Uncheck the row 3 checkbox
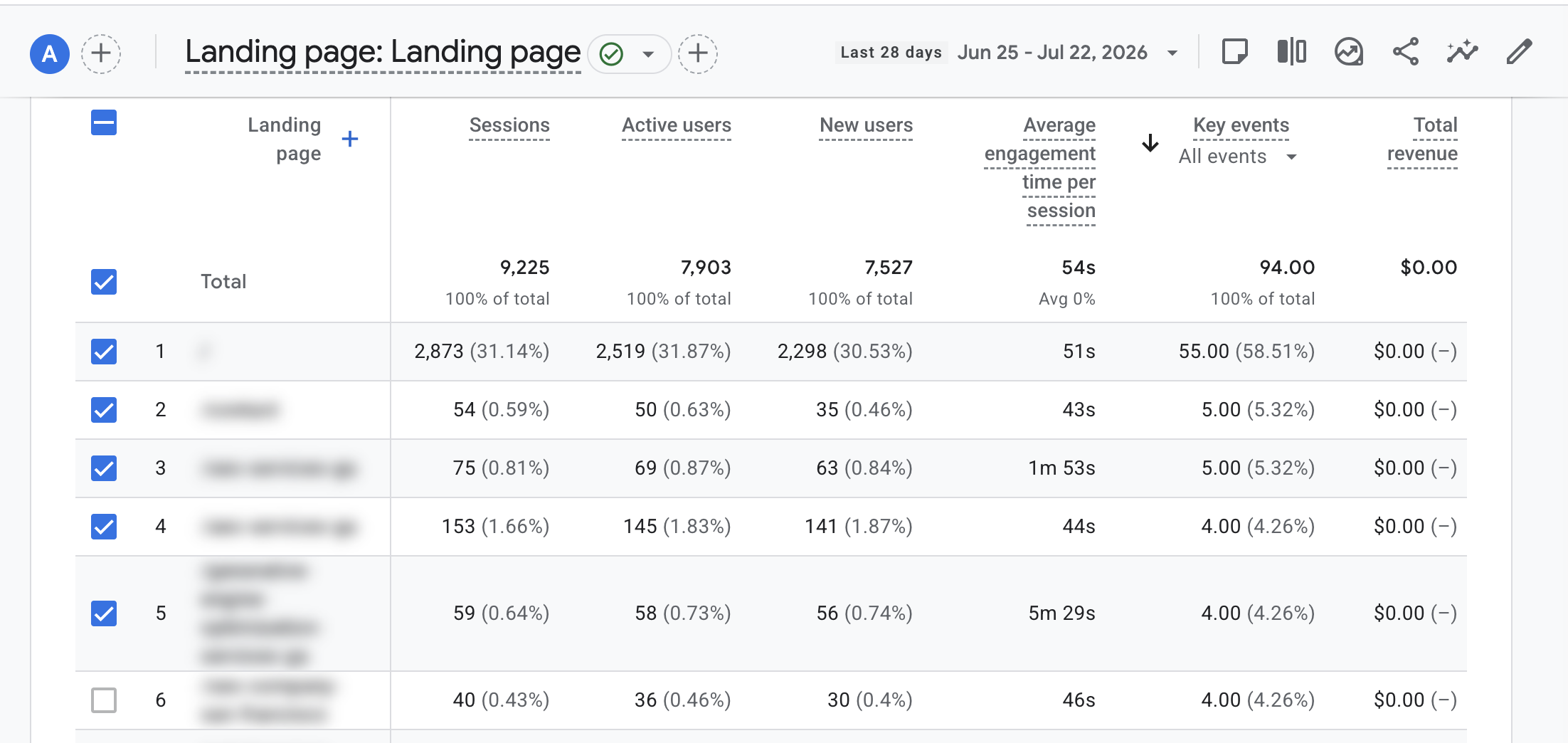1568x743 pixels. (x=104, y=468)
